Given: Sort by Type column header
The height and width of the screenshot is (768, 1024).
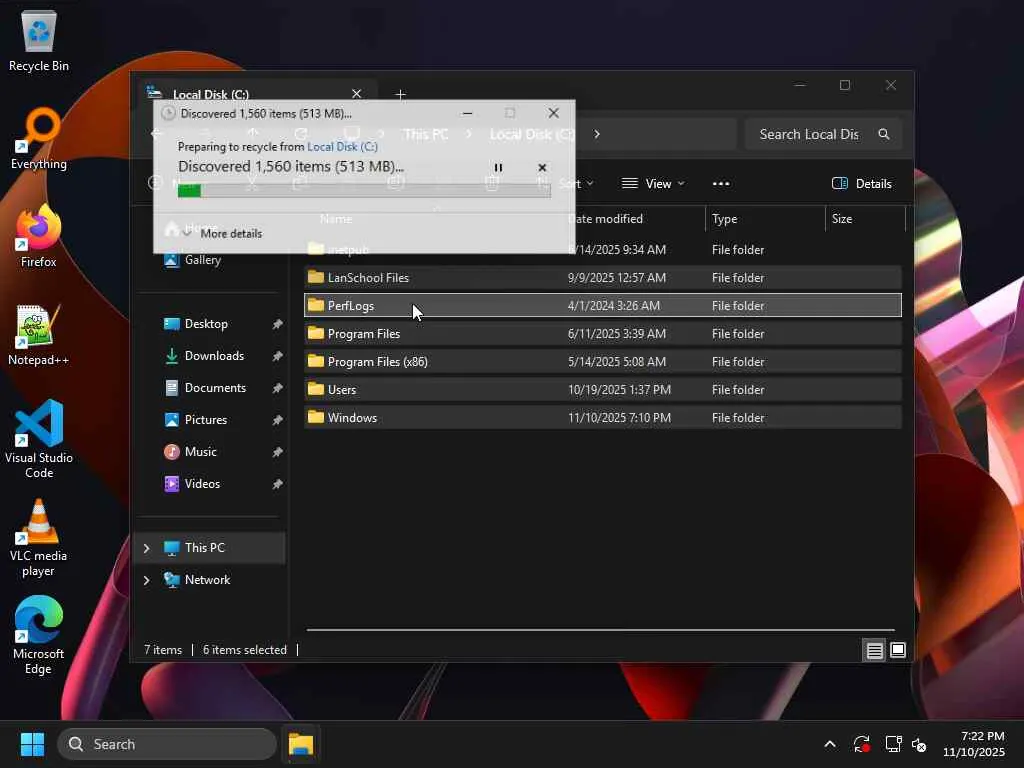Looking at the screenshot, I should click(x=765, y=219).
